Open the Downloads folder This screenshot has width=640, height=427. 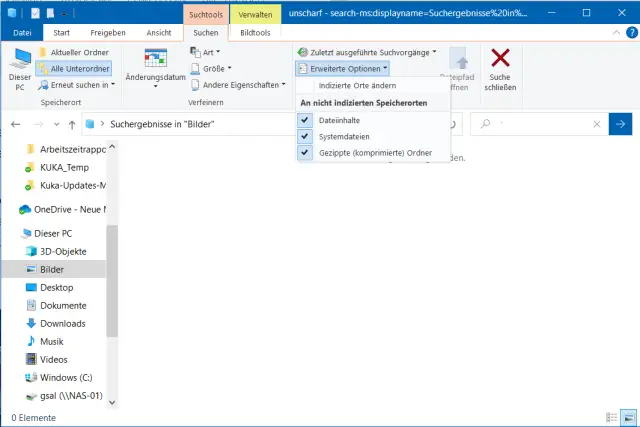click(56, 323)
